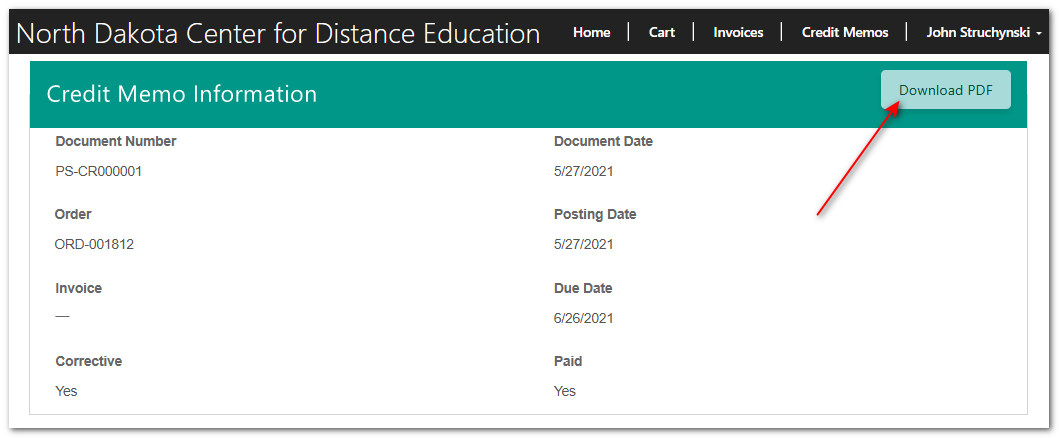Open the Invoices page
1059x438 pixels.
coord(738,32)
